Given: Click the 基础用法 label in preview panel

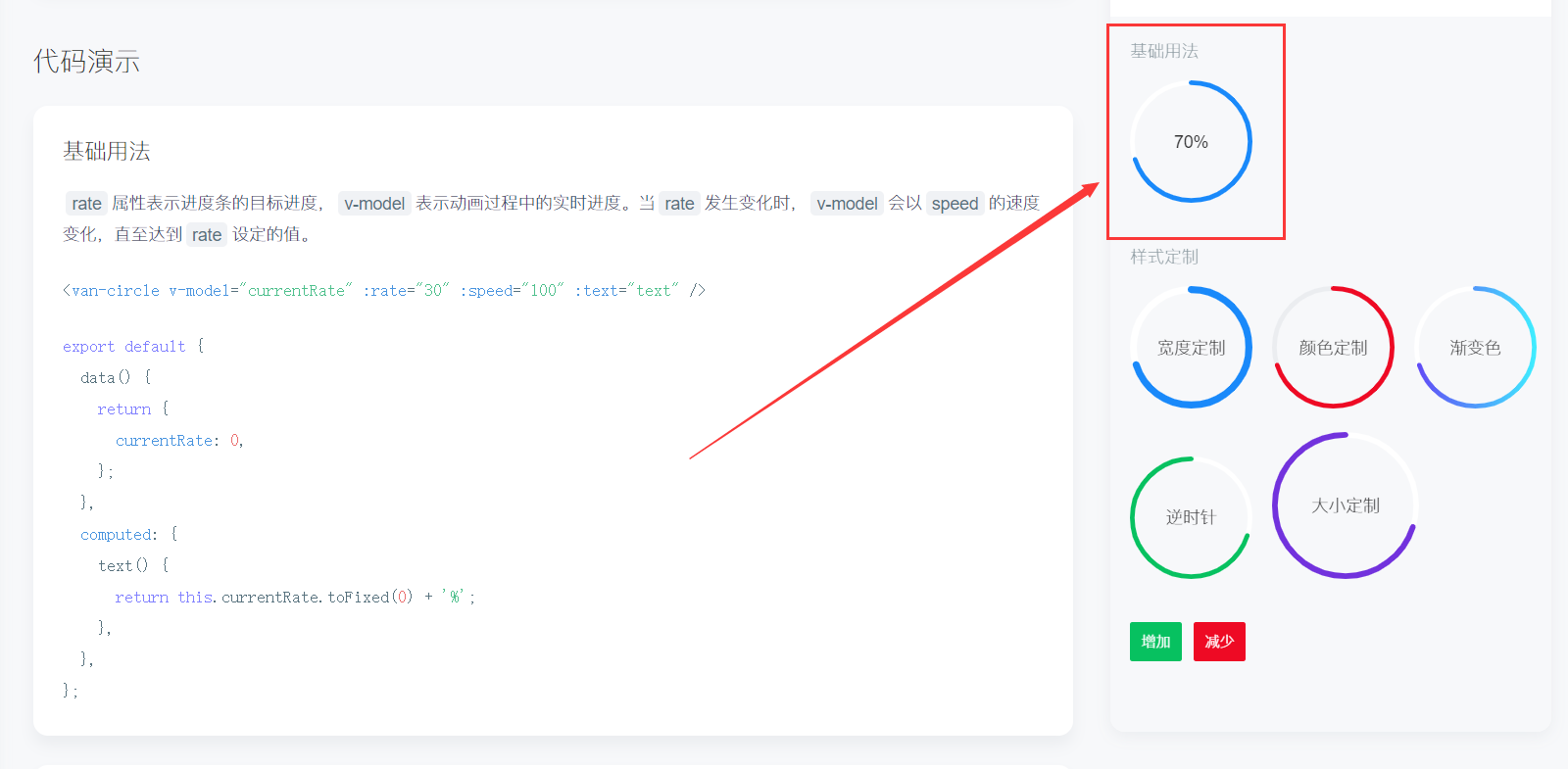Looking at the screenshot, I should (1164, 51).
